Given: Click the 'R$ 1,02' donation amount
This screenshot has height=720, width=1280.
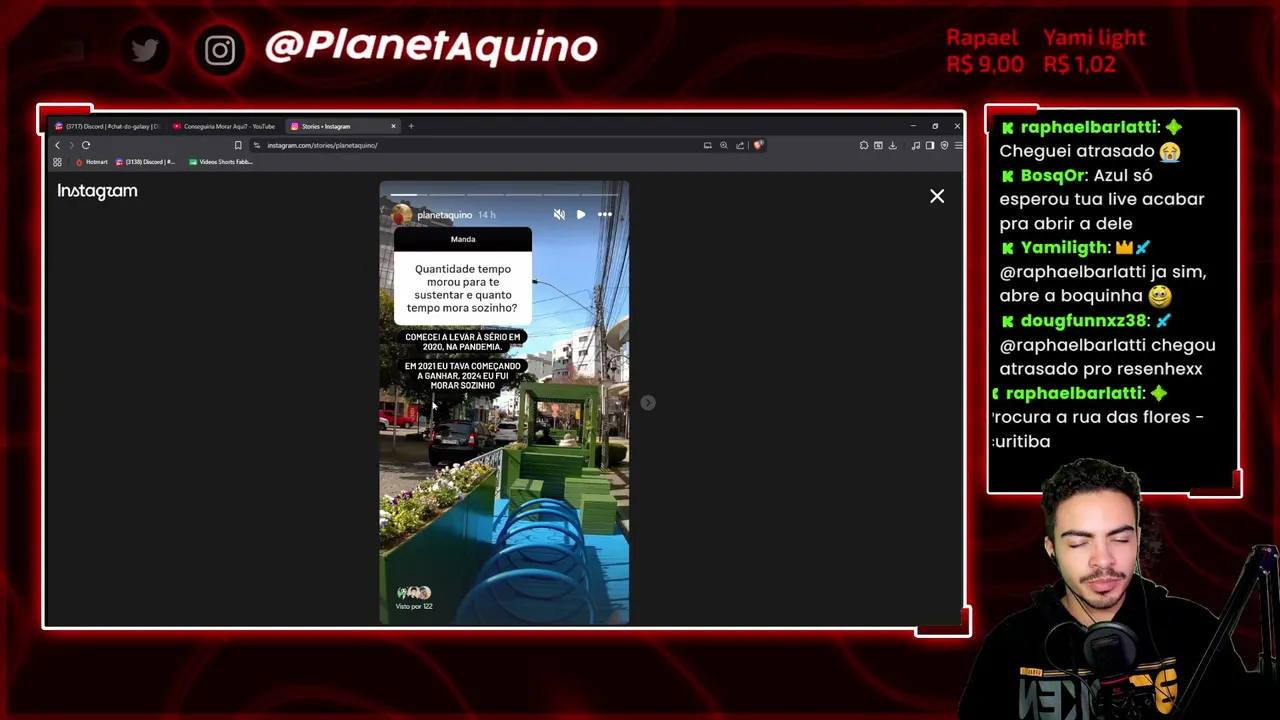Looking at the screenshot, I should click(1079, 65).
